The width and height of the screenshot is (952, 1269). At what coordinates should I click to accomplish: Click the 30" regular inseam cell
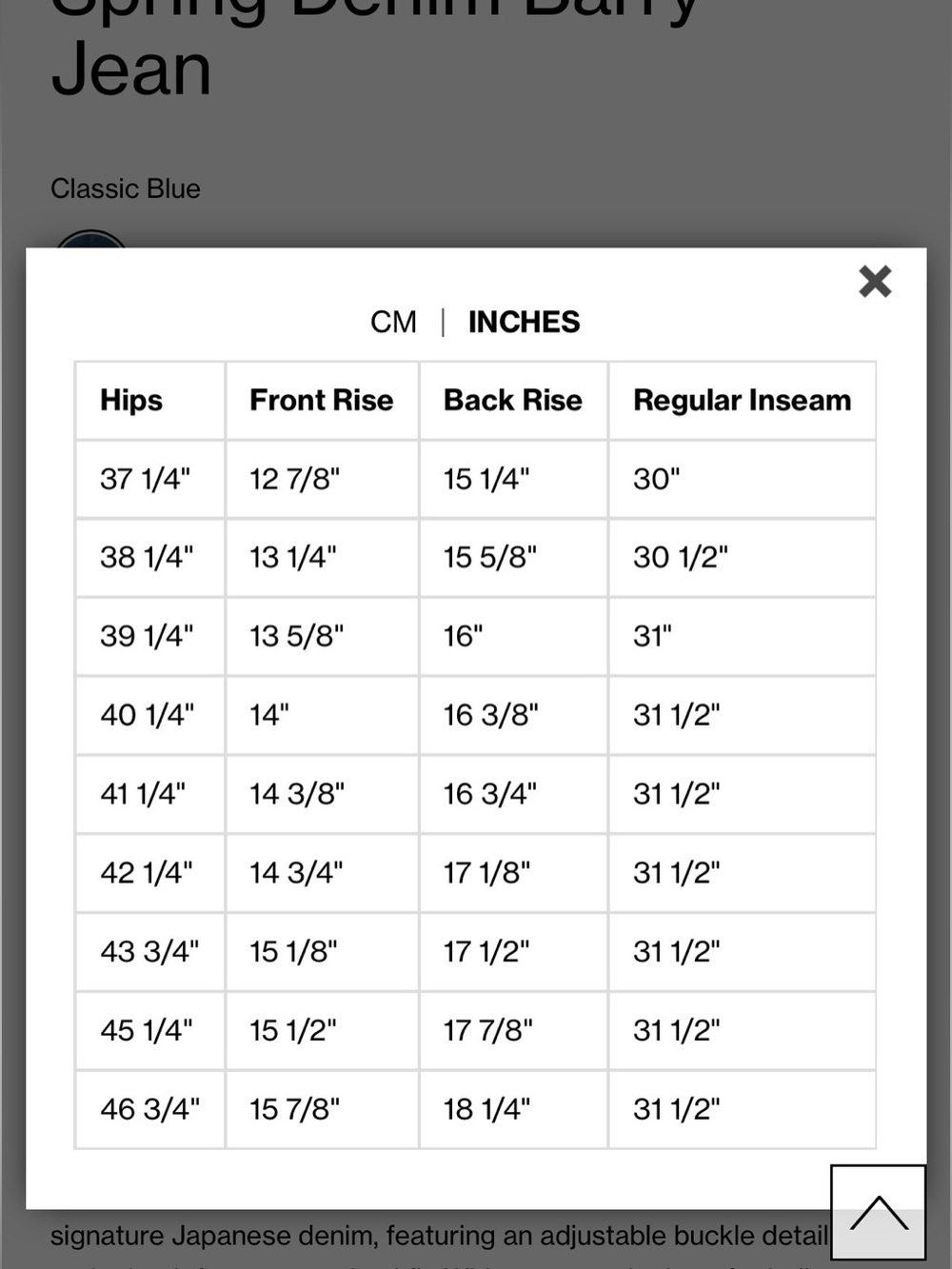pos(743,479)
